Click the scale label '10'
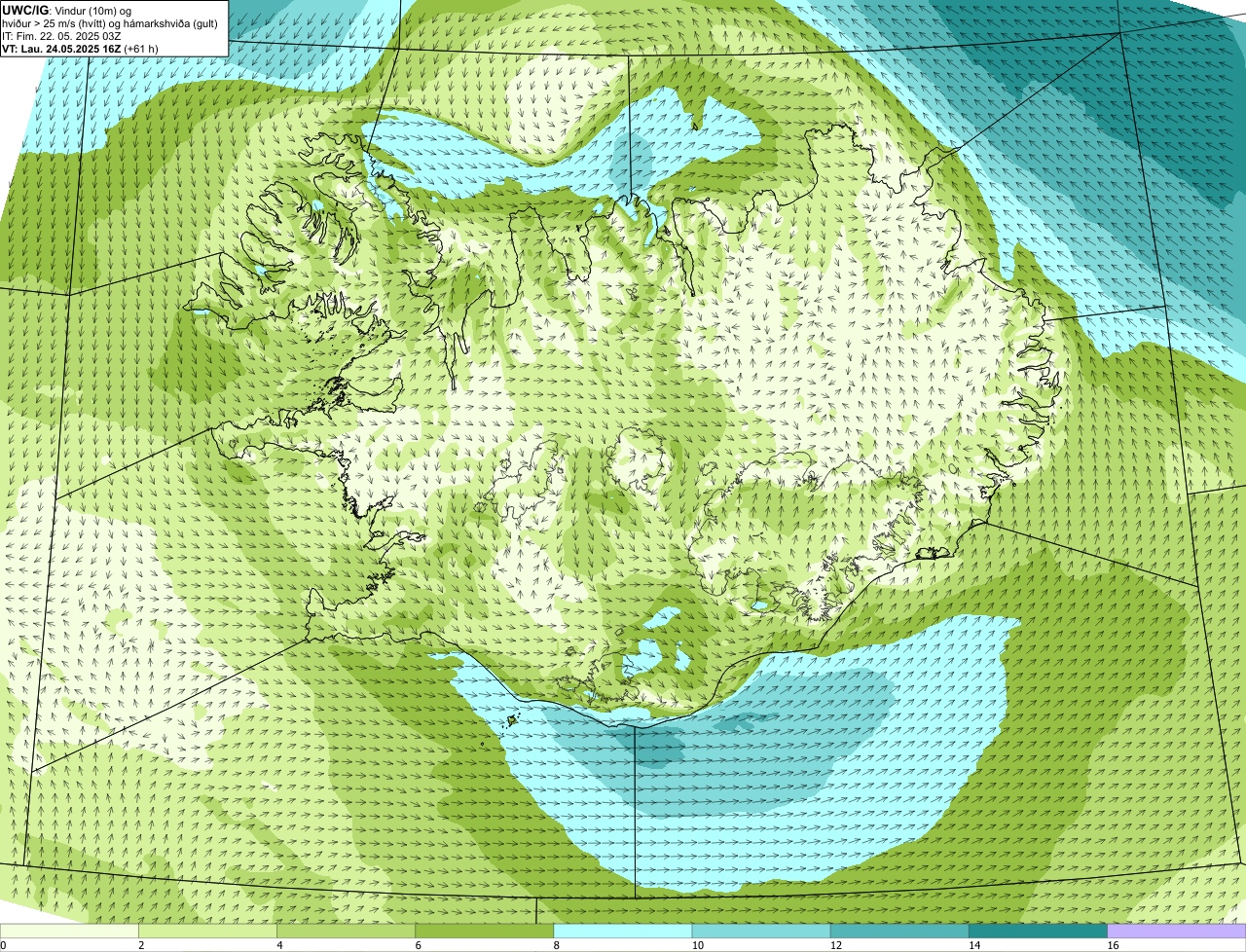1246x952 pixels. click(x=698, y=945)
